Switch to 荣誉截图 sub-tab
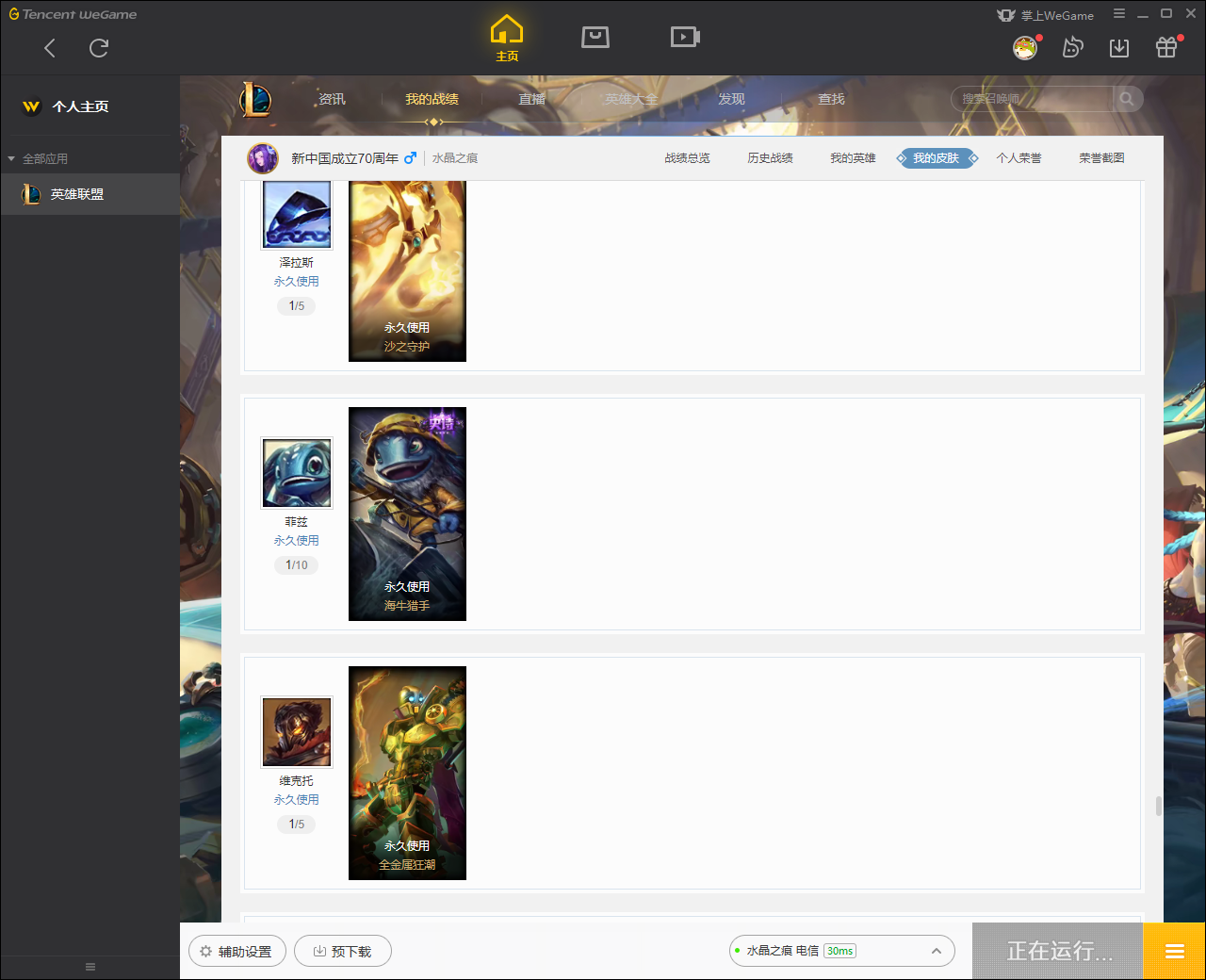Screen dimensions: 1206x980 [x=1102, y=158]
